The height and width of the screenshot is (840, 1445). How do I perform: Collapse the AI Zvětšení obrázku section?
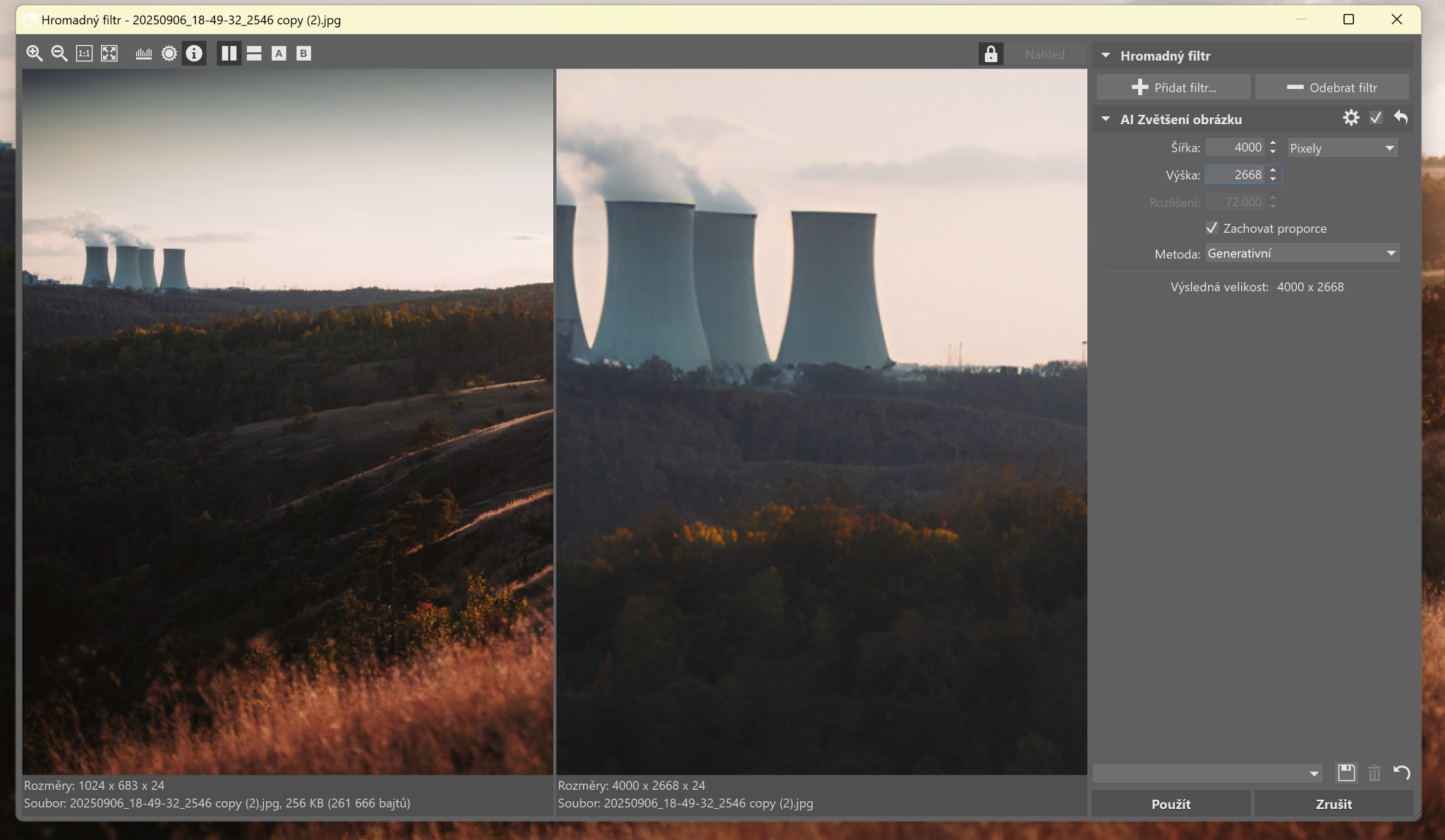coord(1106,119)
